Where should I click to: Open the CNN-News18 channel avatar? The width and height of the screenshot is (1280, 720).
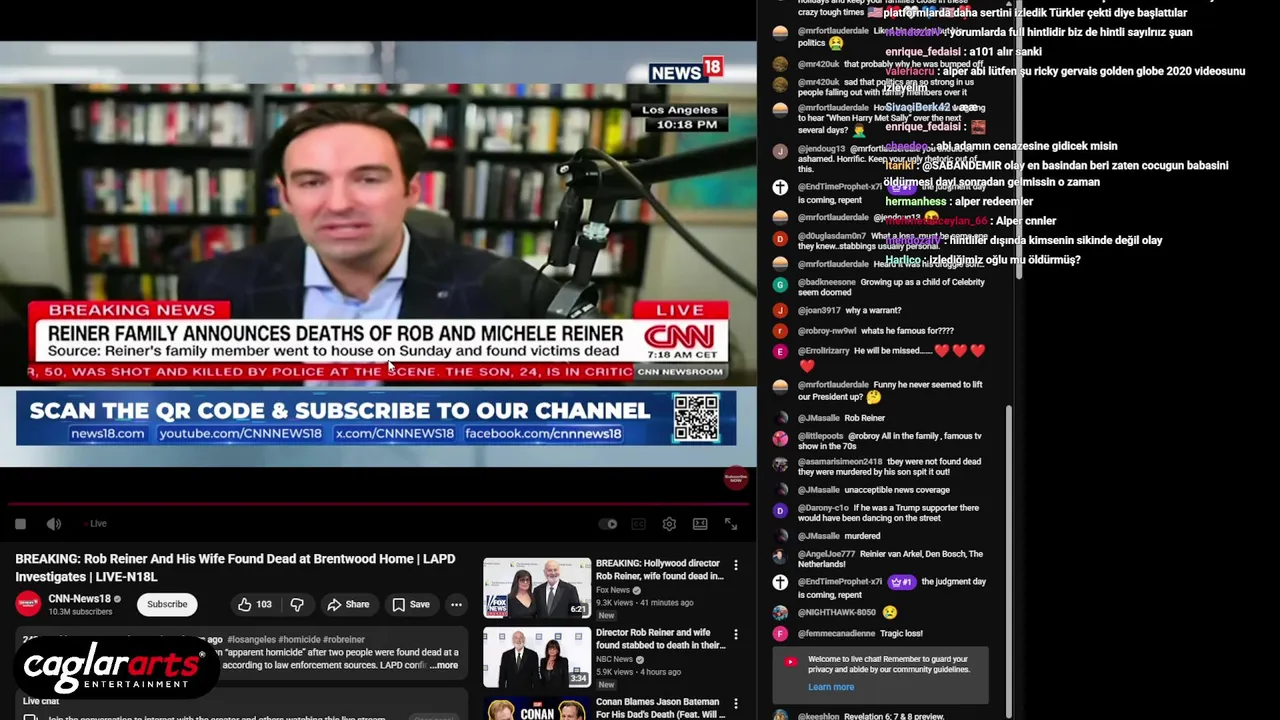pos(28,604)
